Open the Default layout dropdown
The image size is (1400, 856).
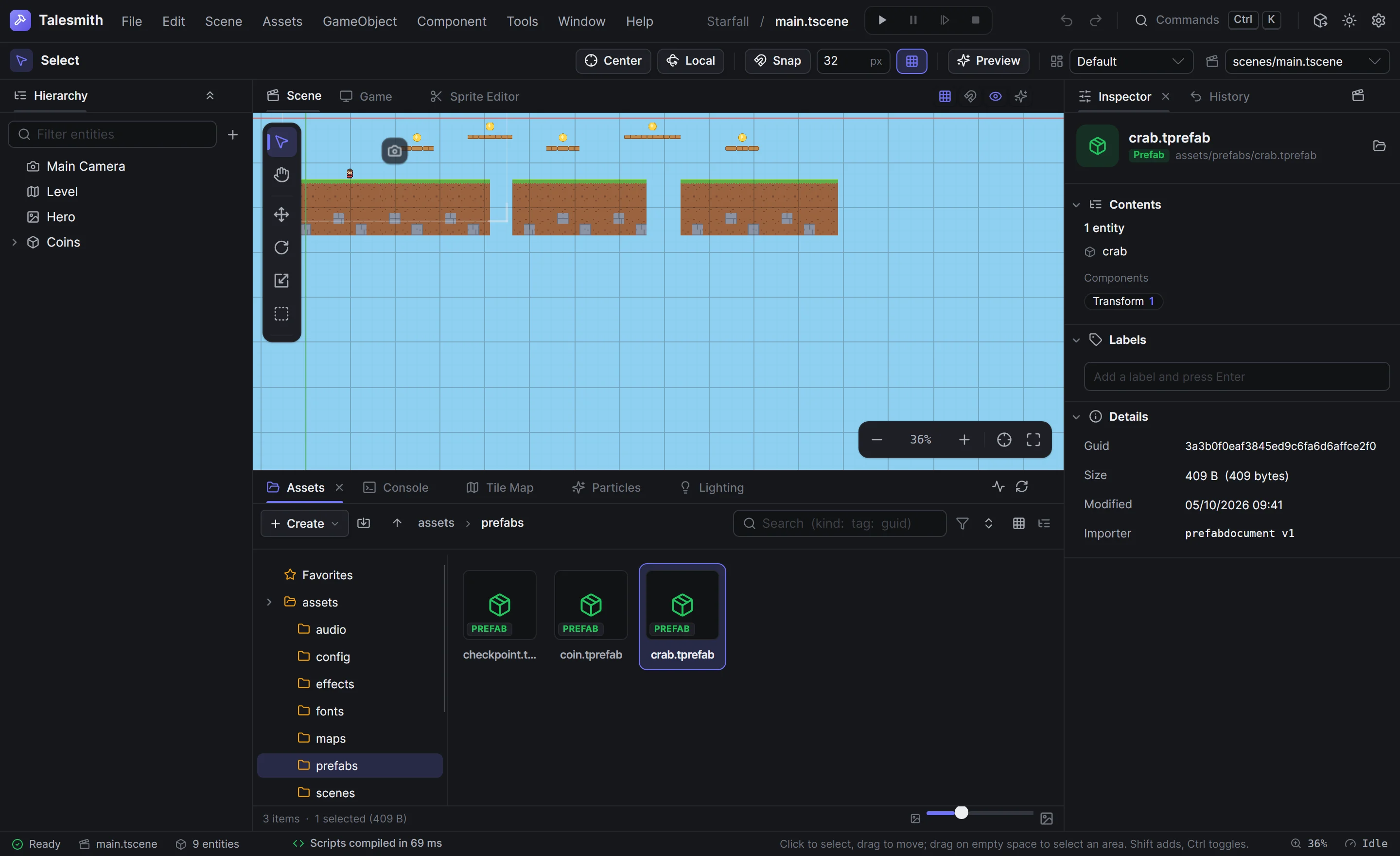click(1131, 61)
